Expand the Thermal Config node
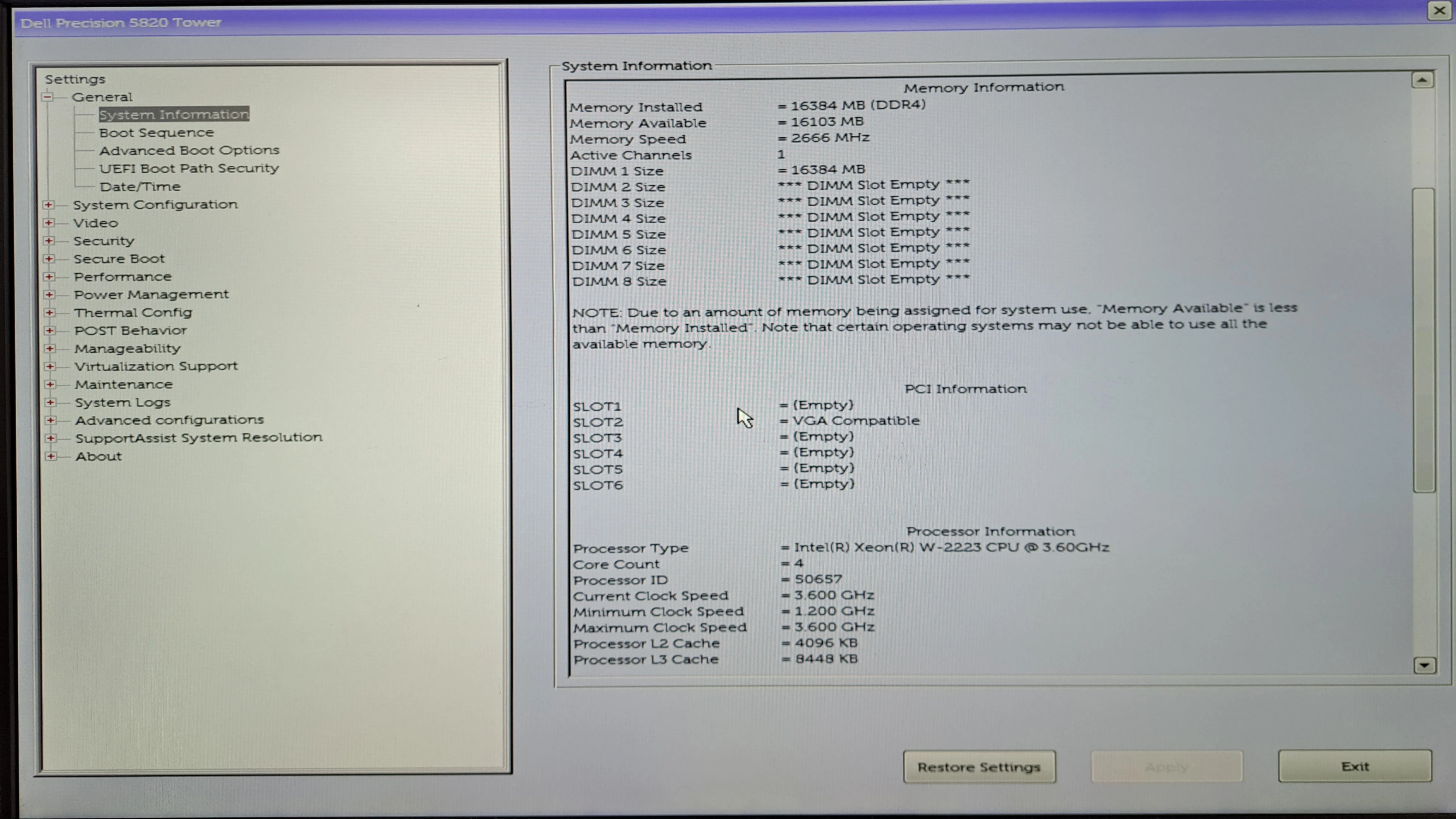This screenshot has width=1456, height=819. coord(49,313)
